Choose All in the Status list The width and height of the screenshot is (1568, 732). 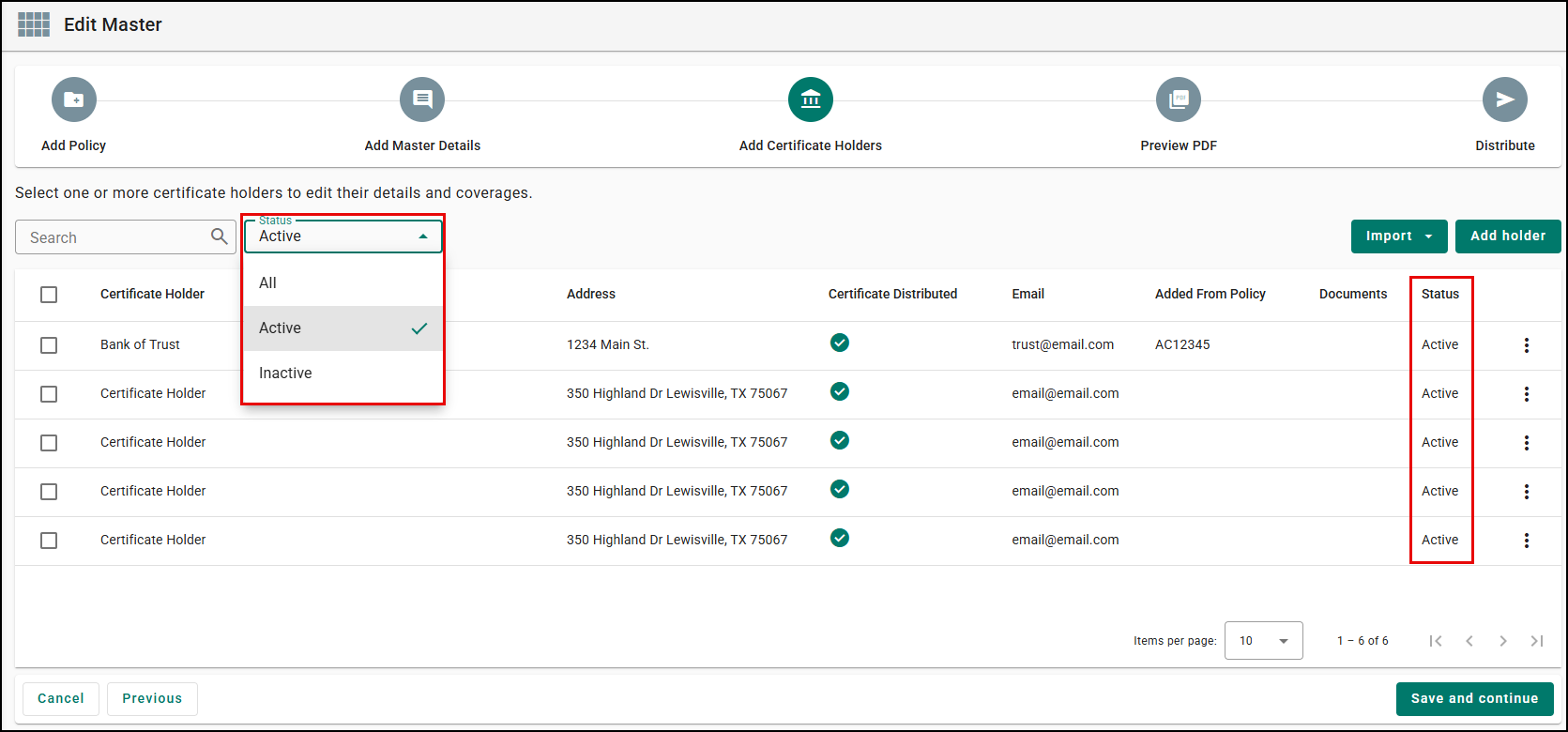(x=343, y=283)
